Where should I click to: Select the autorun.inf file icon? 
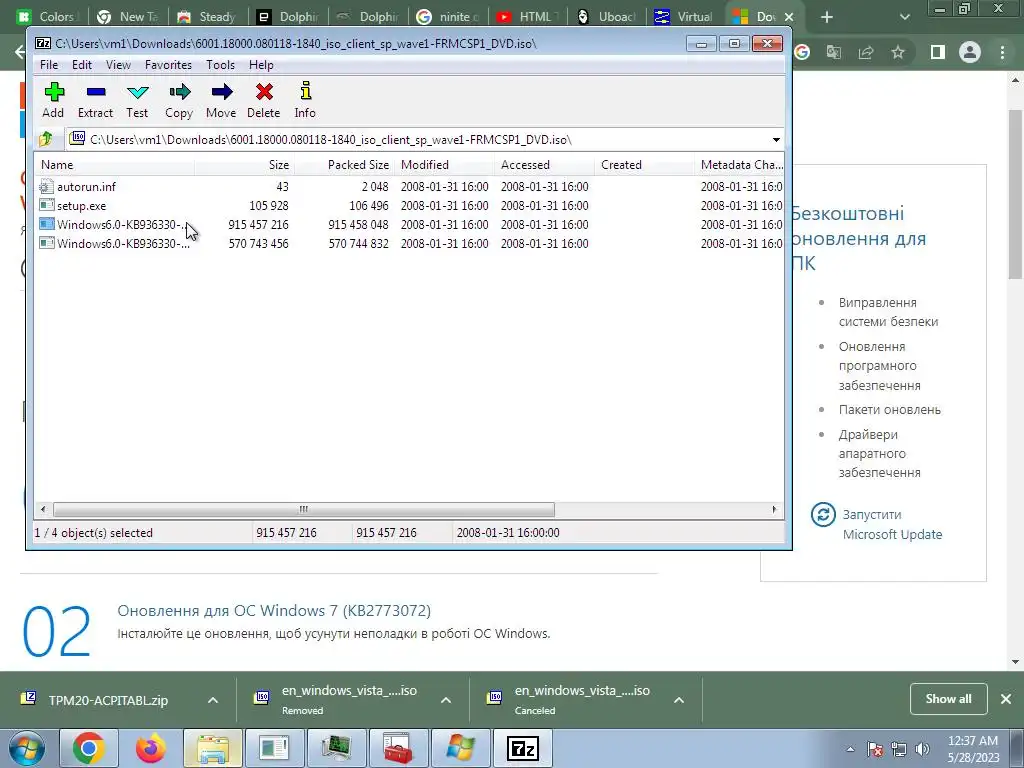pyautogui.click(x=46, y=187)
